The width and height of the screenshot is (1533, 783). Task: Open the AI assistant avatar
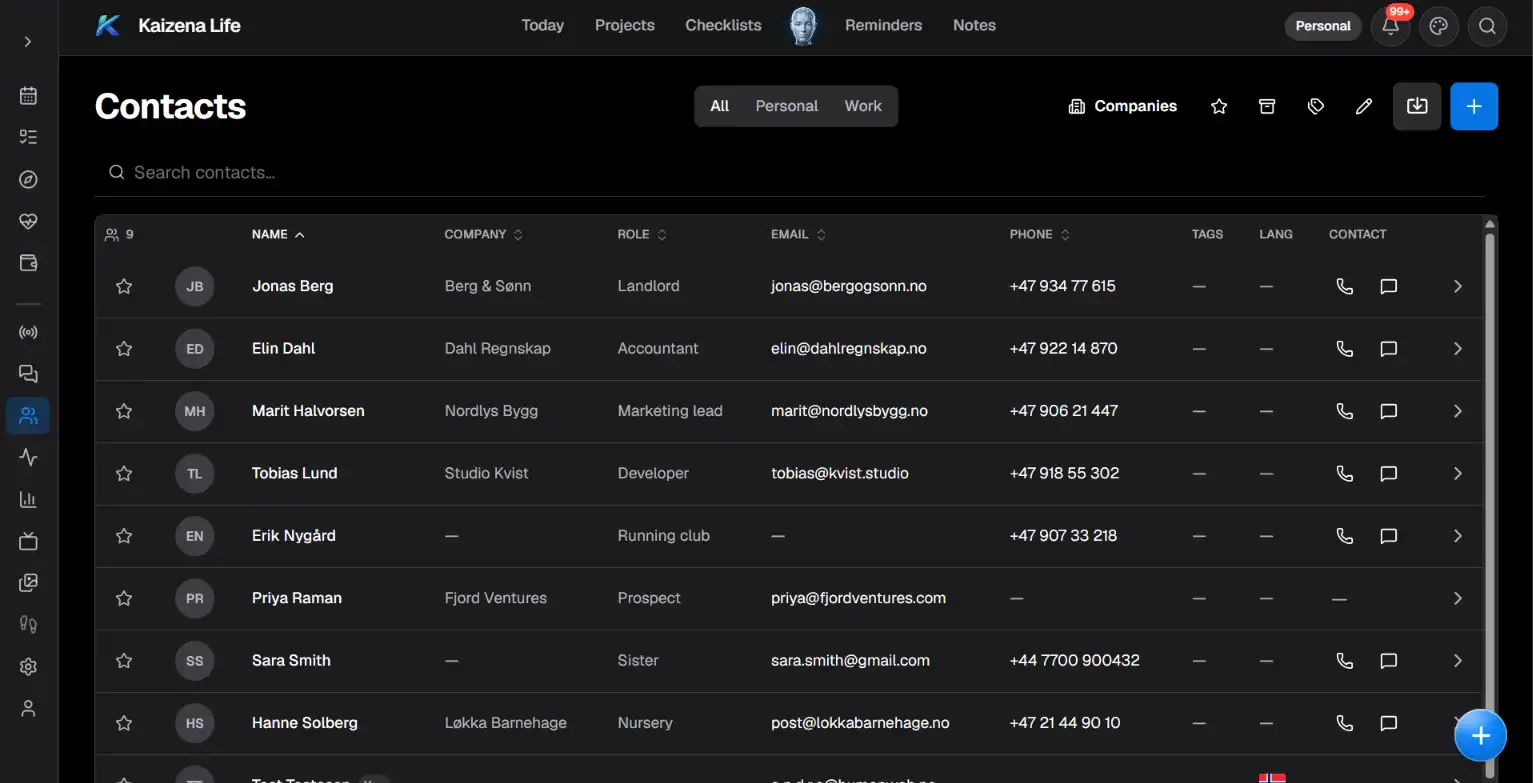coord(803,26)
